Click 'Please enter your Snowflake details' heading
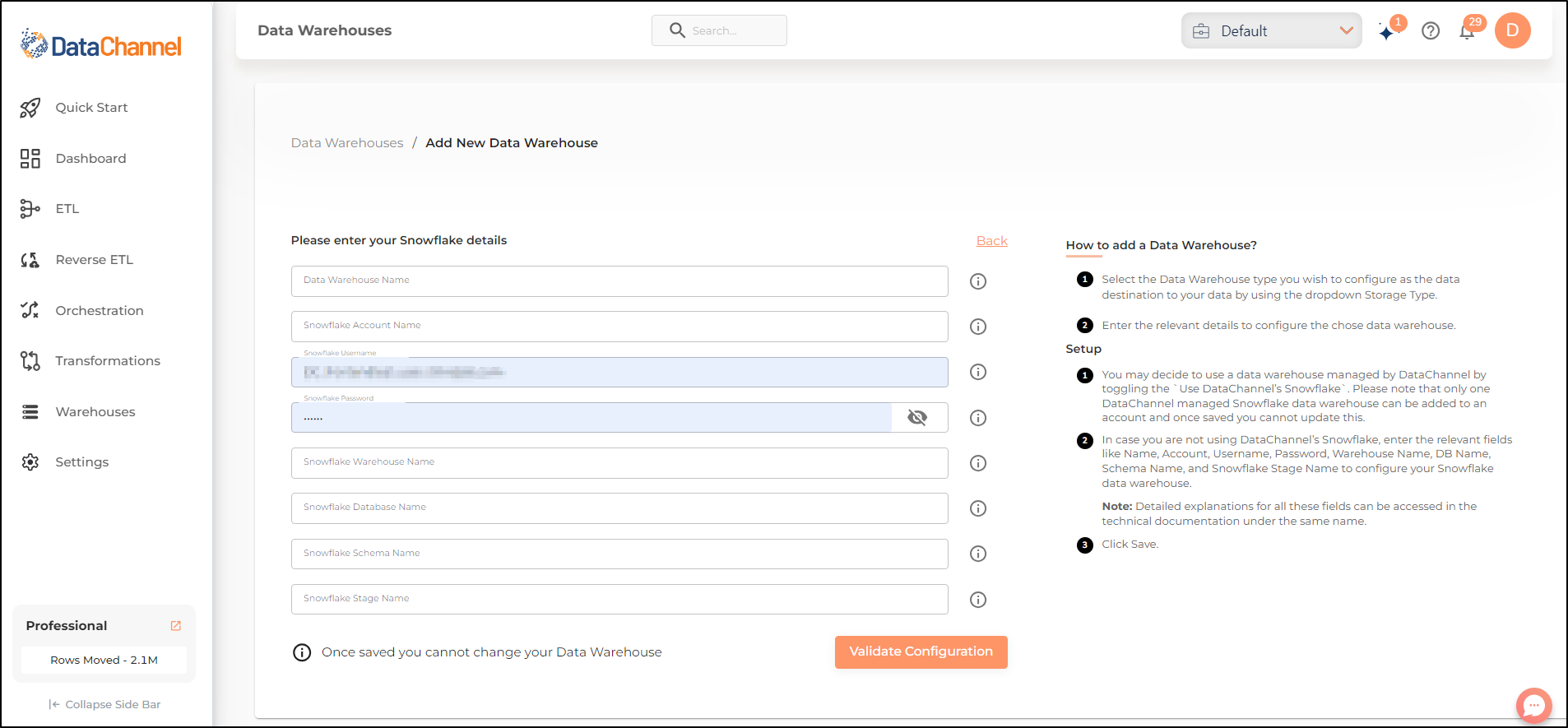Viewport: 1568px width, 728px height. point(399,240)
